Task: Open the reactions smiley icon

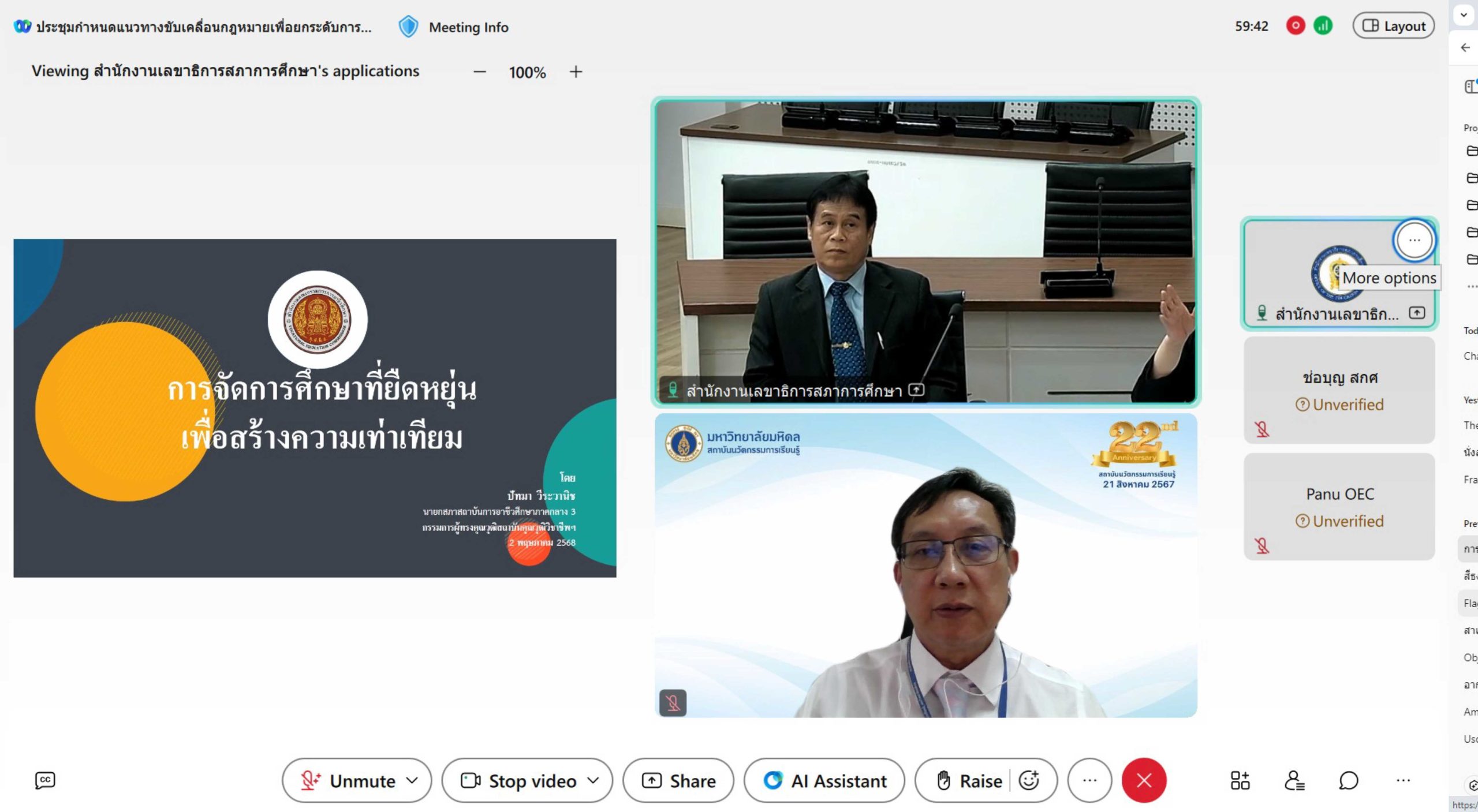Action: (x=1029, y=780)
